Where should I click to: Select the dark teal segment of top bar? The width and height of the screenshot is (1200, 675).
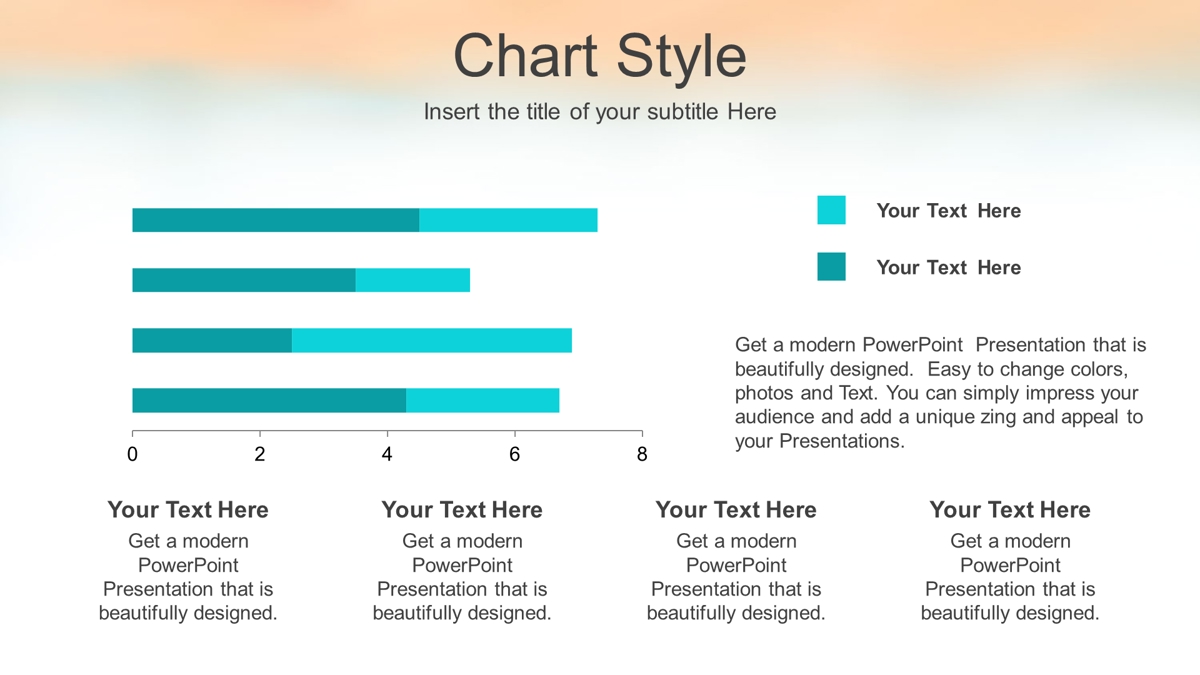point(276,220)
